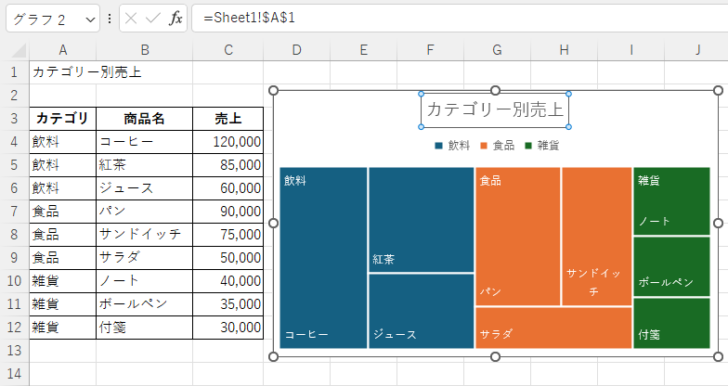The image size is (728, 386).
Task: Click the 紅茶 cell in column B
Action: (144, 165)
